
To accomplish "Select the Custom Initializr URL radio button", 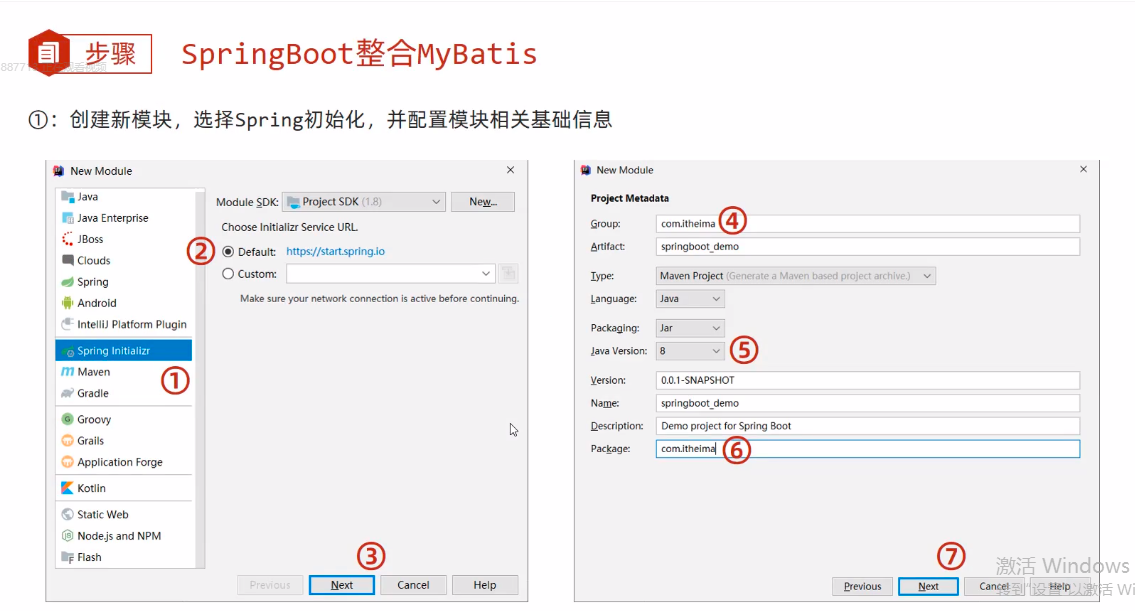I will point(228,274).
